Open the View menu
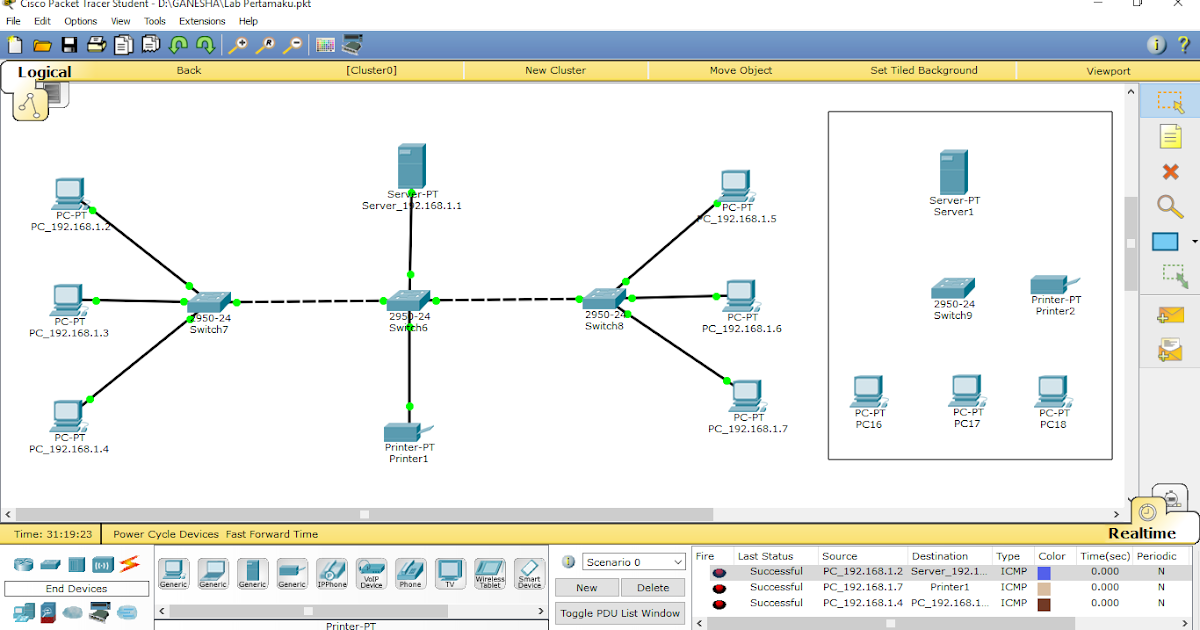 121,21
